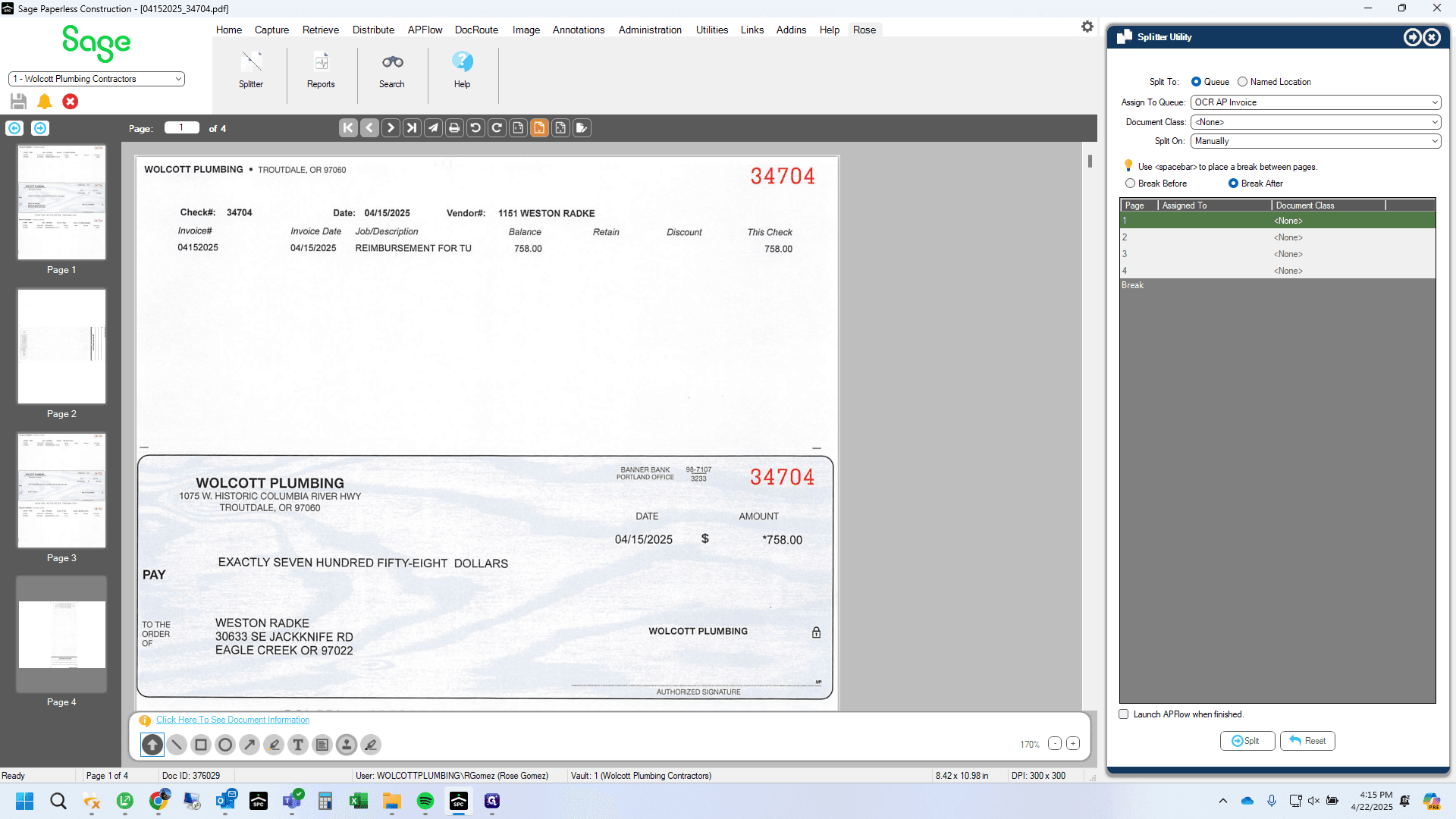Select Page 4 thumbnail
The image size is (1456, 819).
pos(61,635)
